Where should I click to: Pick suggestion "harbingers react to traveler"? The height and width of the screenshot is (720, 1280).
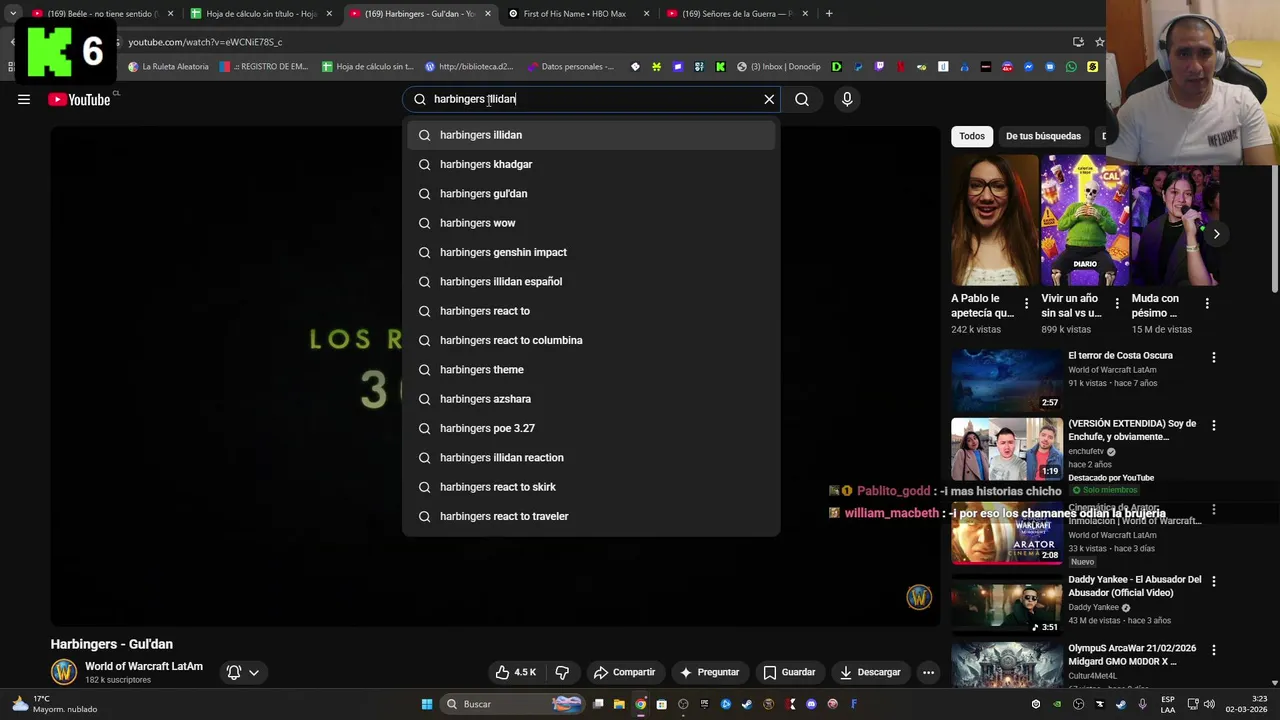pyautogui.click(x=591, y=516)
